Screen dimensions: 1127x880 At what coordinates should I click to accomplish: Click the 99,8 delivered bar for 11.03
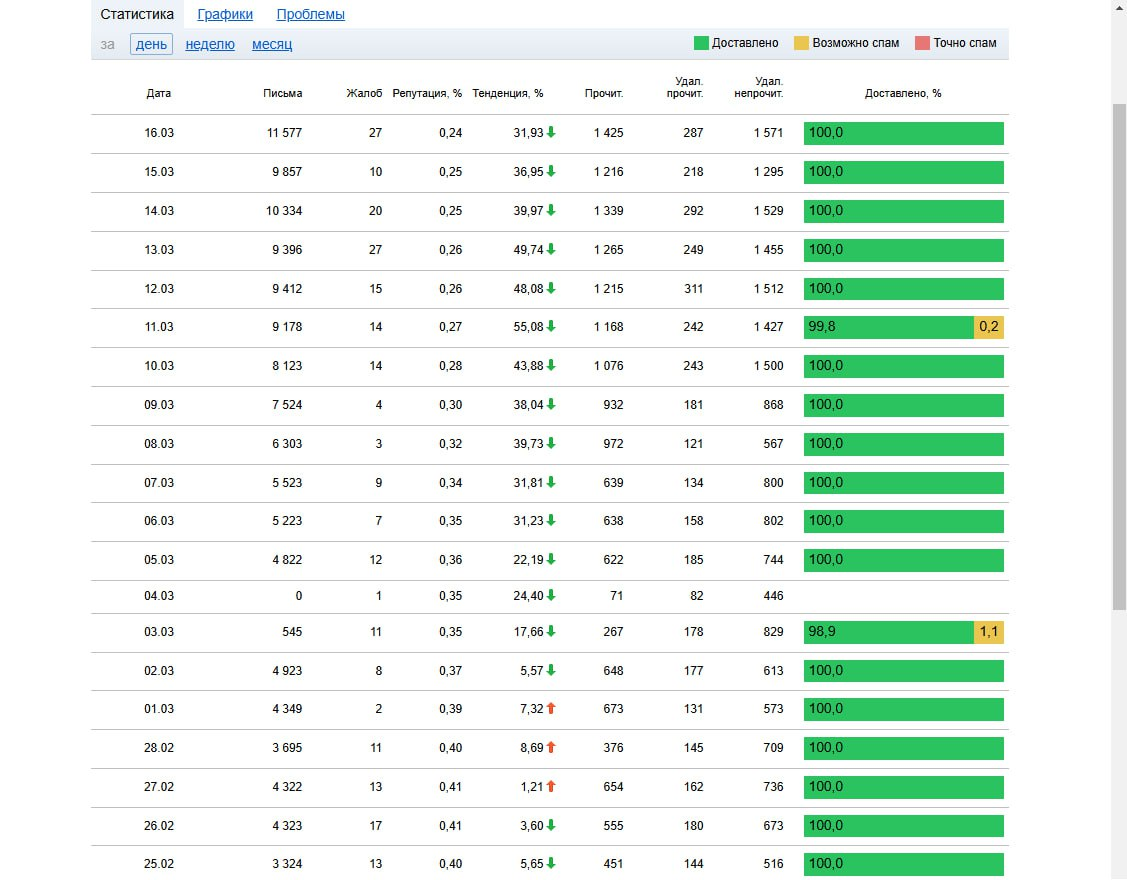pyautogui.click(x=889, y=327)
